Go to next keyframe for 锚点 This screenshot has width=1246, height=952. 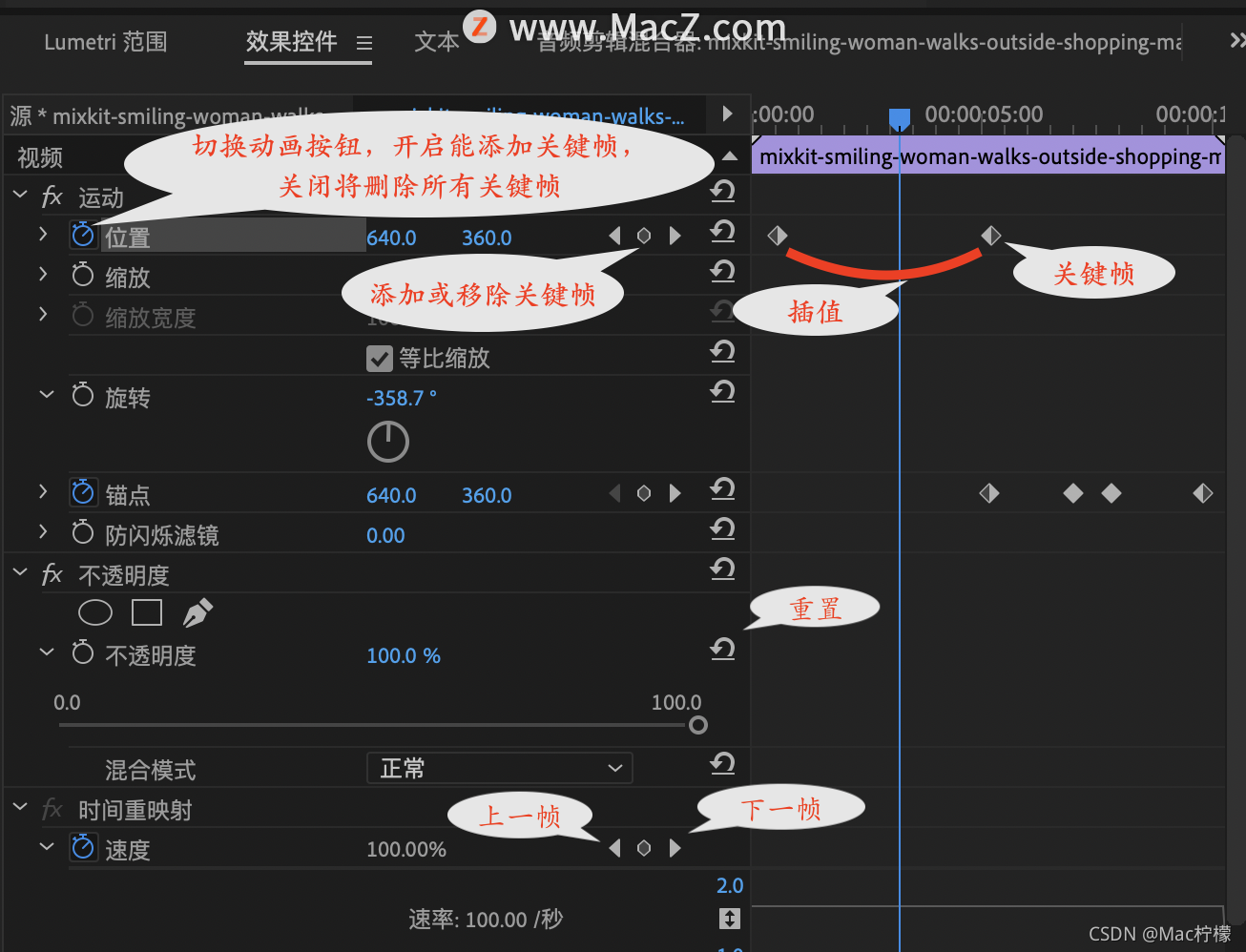675,493
